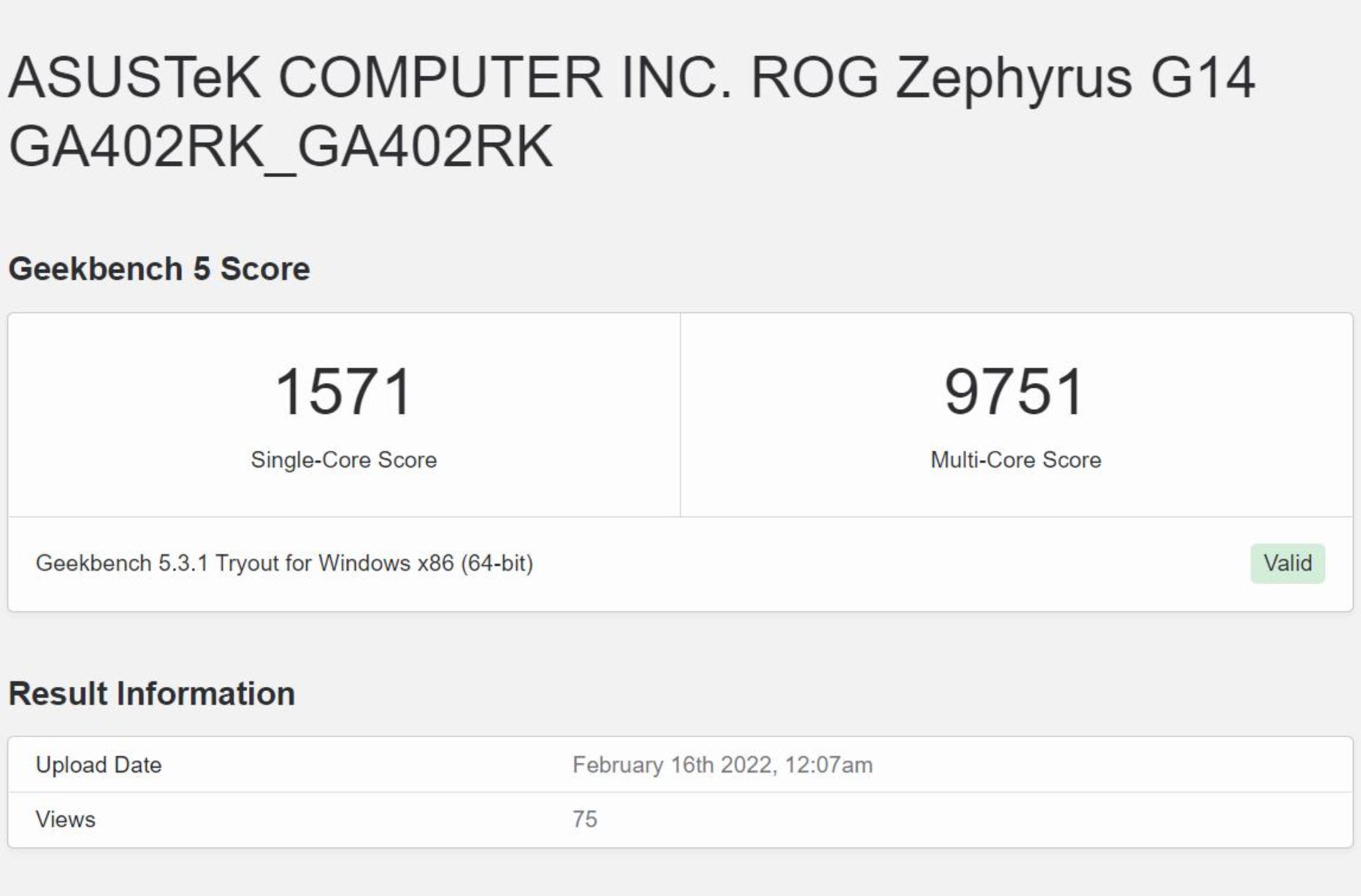1361x896 pixels.
Task: Click the green Valid badge
Action: 1287,564
